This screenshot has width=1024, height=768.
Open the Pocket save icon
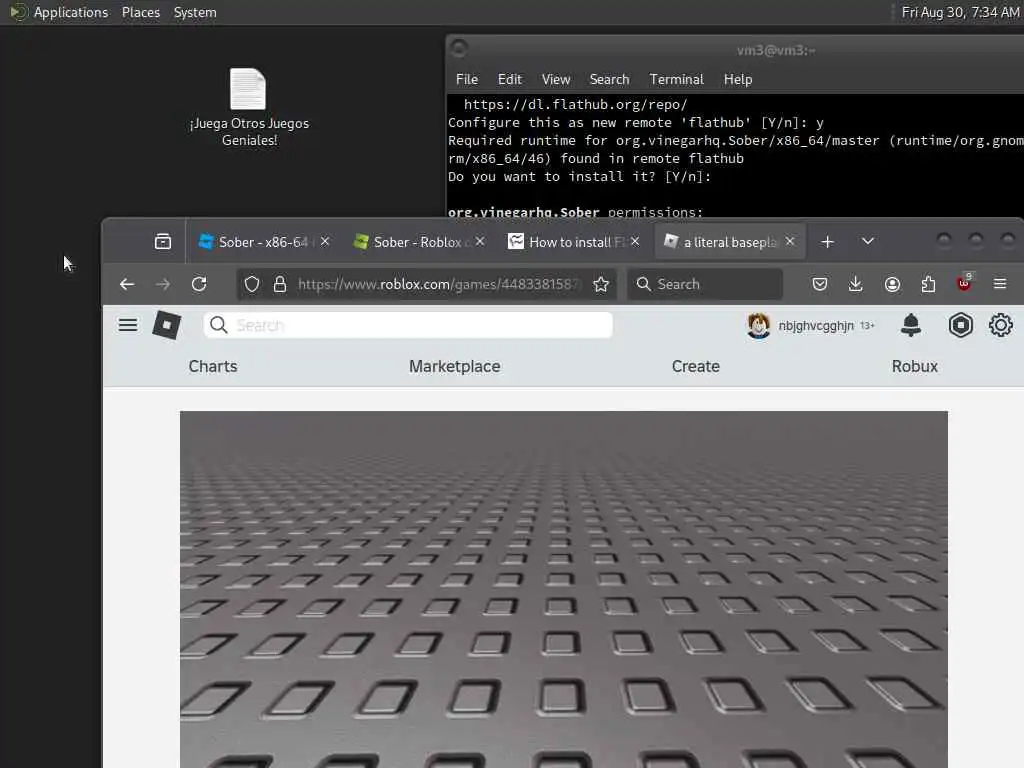pyautogui.click(x=820, y=284)
